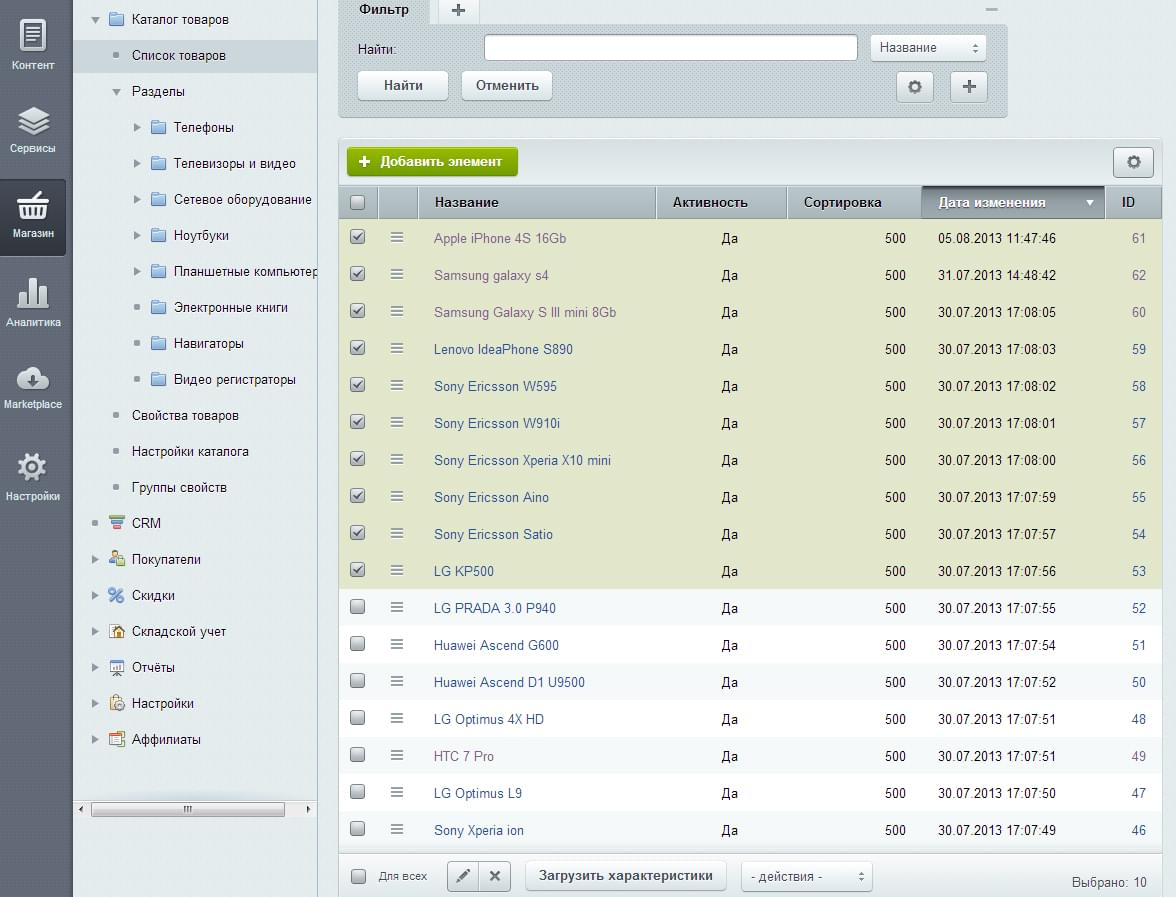1176x897 pixels.
Task: Expand the Ноутбуки folder
Action: pyautogui.click(x=137, y=236)
